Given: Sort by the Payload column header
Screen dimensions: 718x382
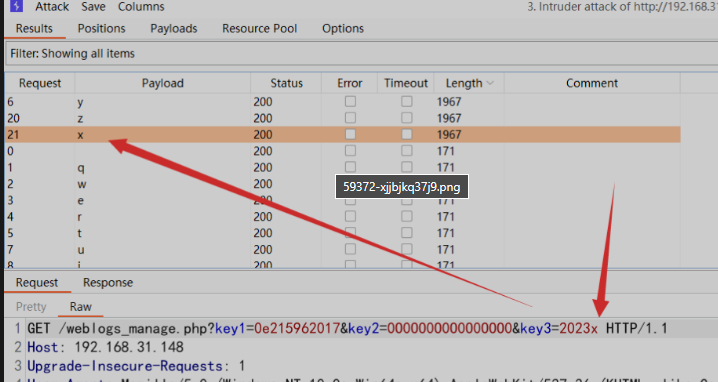Looking at the screenshot, I should pyautogui.click(x=163, y=83).
